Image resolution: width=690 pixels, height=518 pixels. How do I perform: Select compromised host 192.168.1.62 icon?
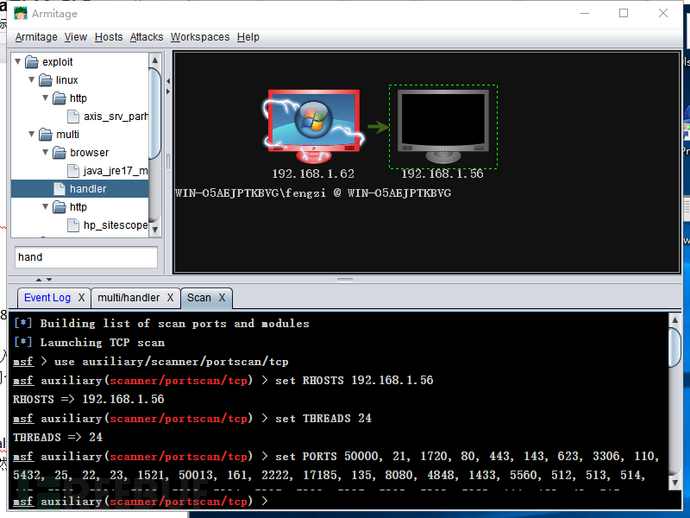(x=313, y=126)
